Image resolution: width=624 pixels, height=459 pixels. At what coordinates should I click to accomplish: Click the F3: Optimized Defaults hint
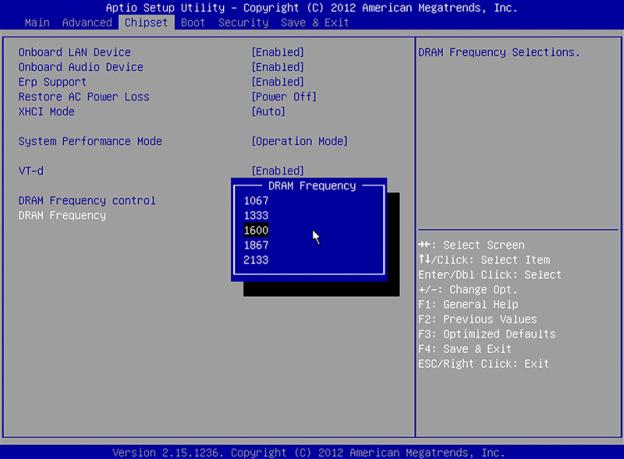pyautogui.click(x=487, y=334)
